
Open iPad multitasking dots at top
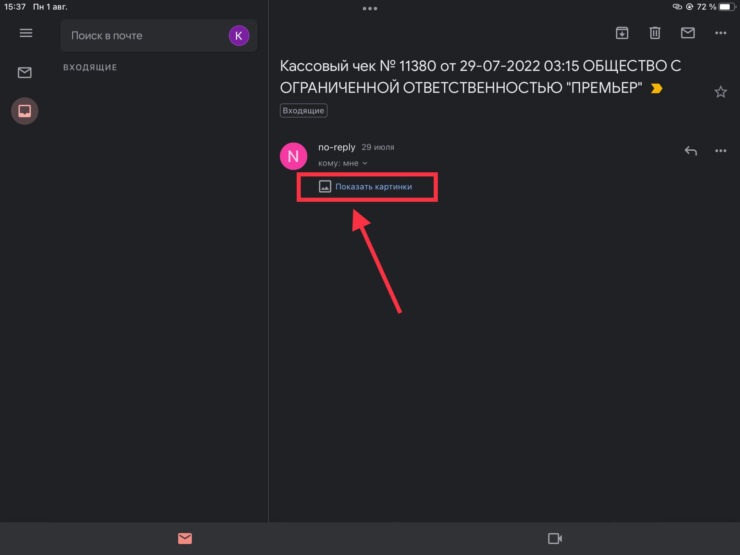point(370,8)
